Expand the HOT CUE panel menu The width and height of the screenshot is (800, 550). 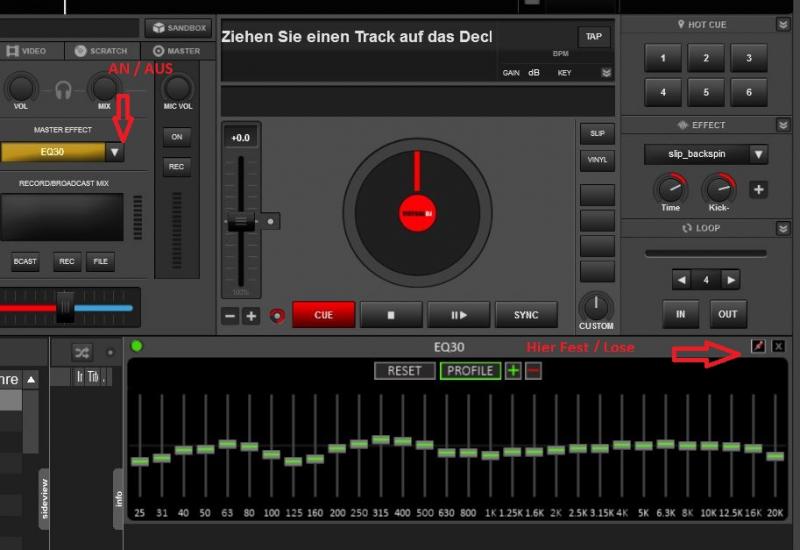click(783, 24)
